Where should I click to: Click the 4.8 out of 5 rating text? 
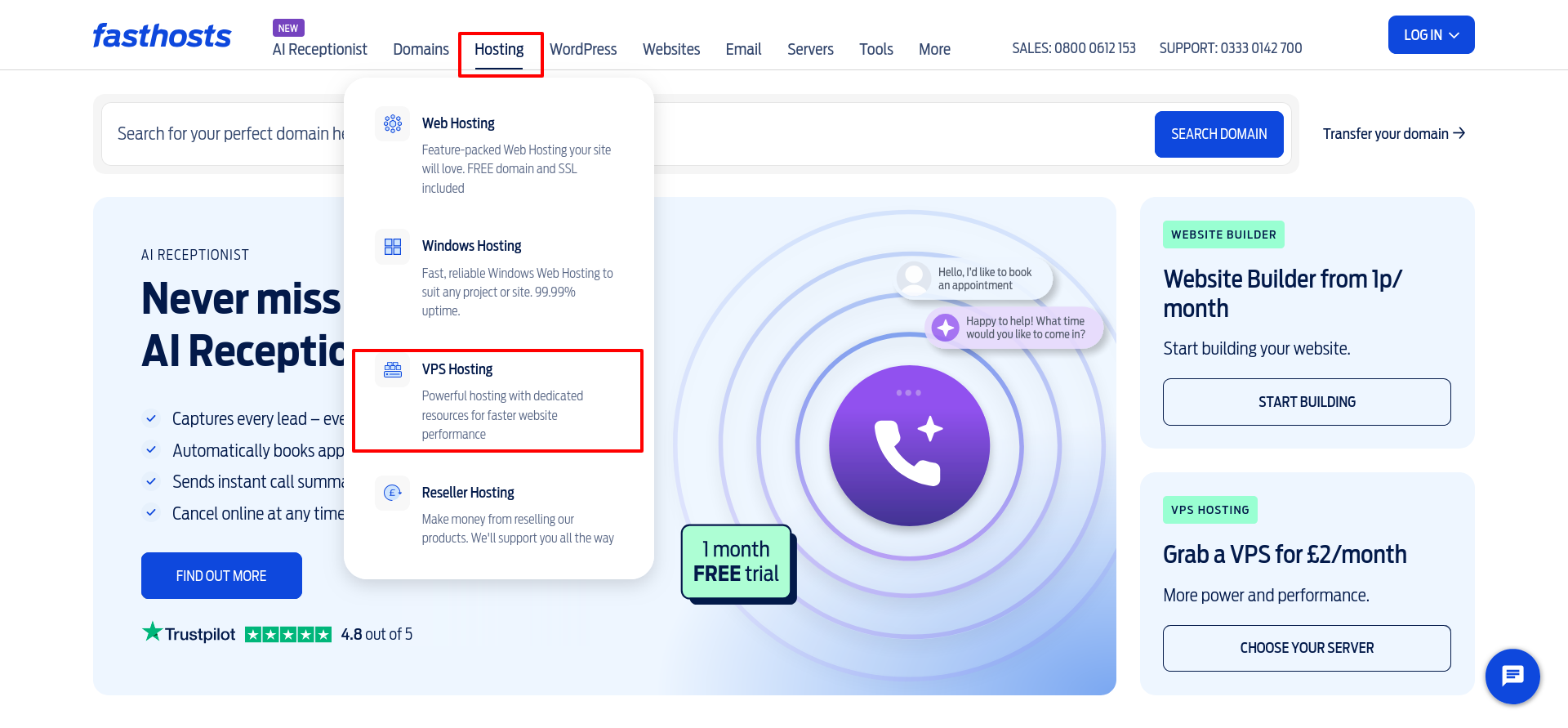(376, 634)
